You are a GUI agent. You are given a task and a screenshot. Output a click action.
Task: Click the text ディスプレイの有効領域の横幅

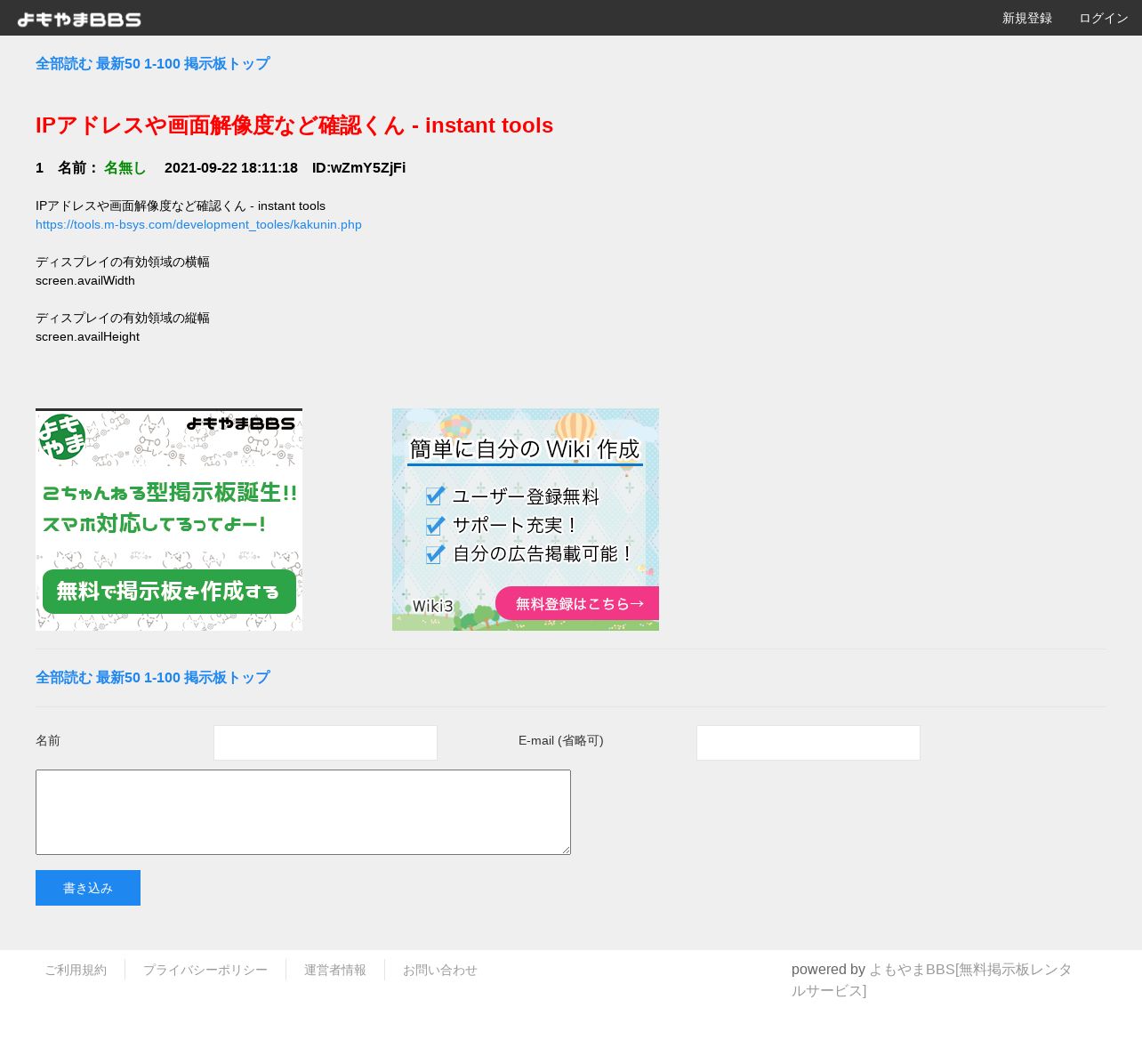[x=123, y=262]
